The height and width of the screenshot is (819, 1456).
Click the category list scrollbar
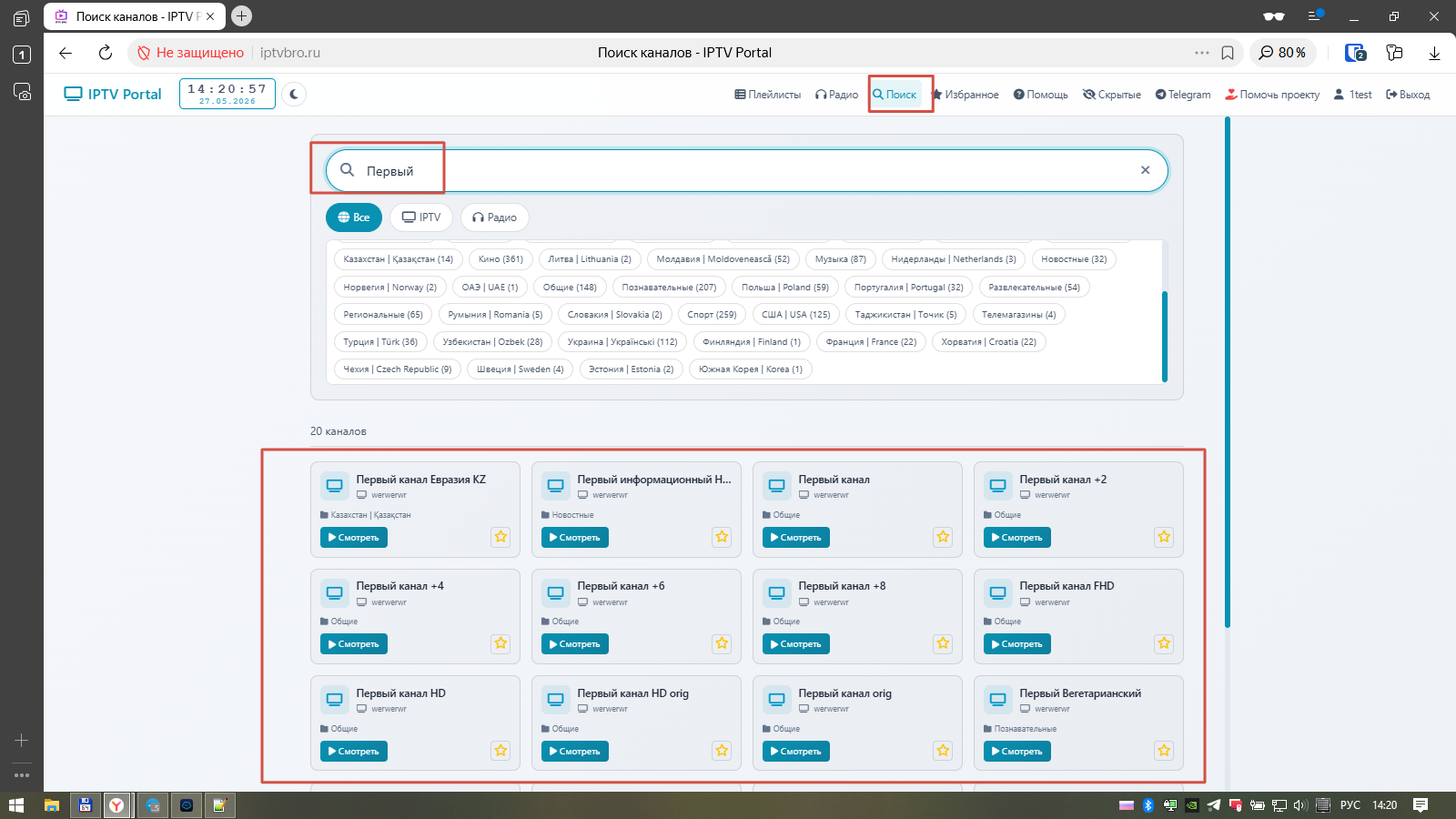click(x=1164, y=337)
